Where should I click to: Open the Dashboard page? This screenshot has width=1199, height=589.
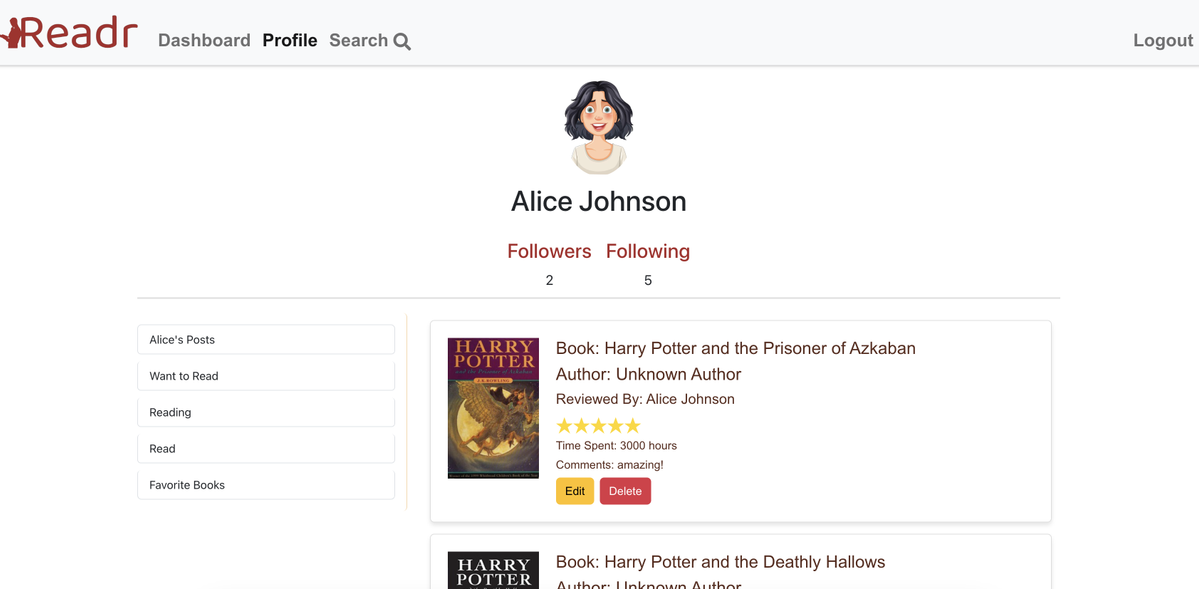(204, 41)
